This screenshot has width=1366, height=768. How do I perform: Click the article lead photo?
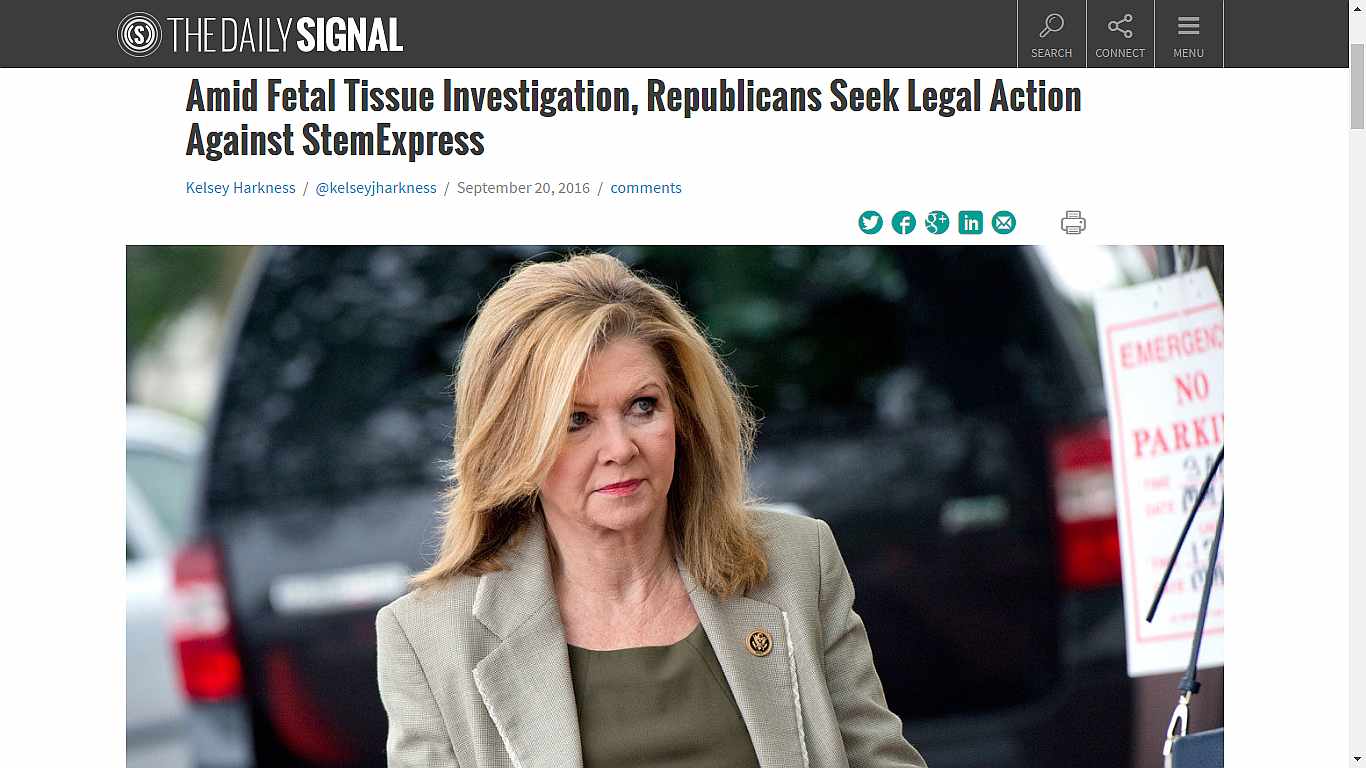[675, 506]
